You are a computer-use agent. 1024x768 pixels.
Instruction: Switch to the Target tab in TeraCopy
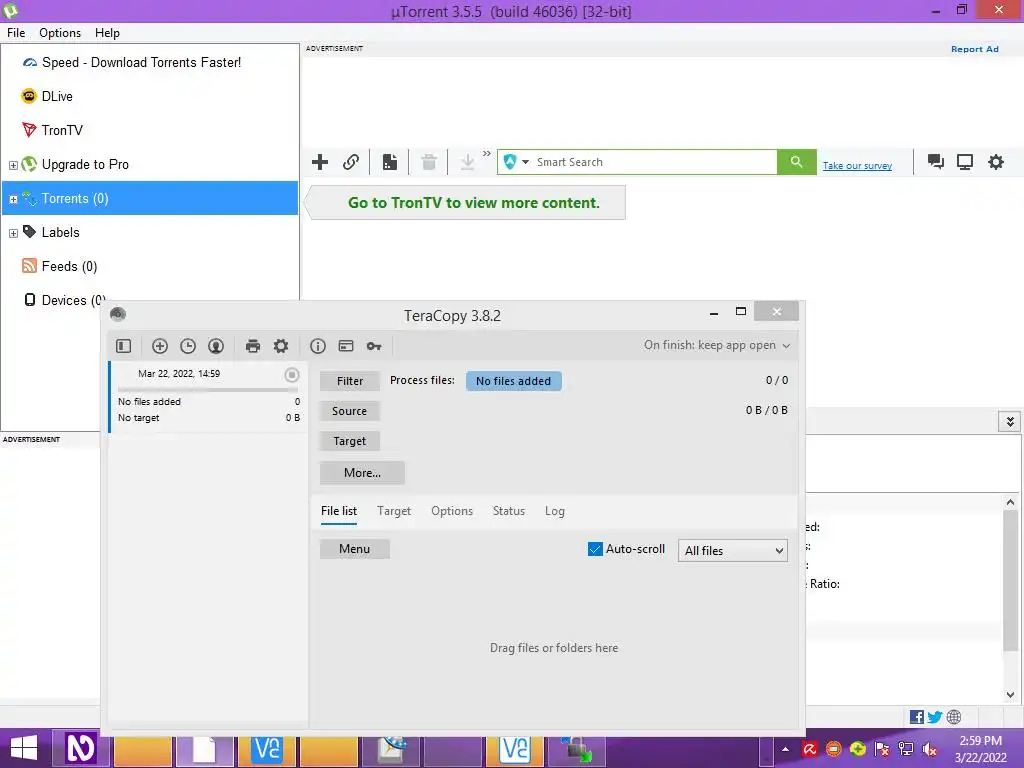[394, 511]
